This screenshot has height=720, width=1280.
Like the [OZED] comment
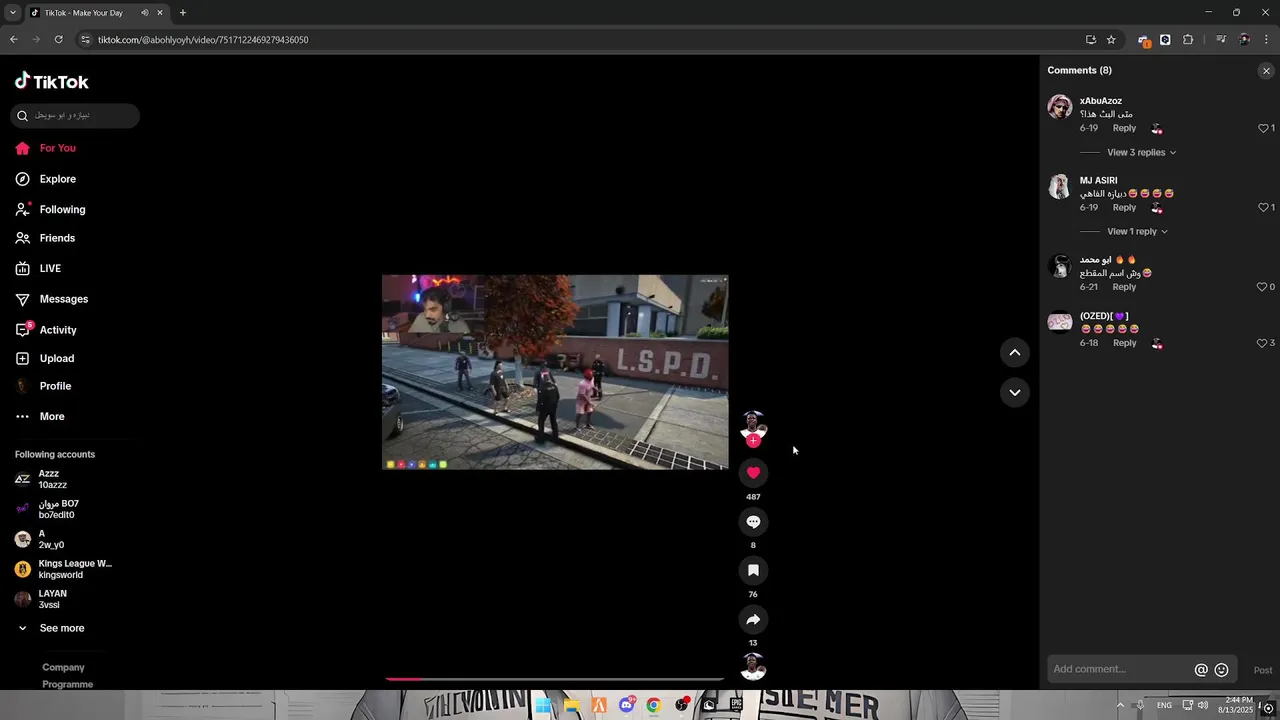point(1263,343)
